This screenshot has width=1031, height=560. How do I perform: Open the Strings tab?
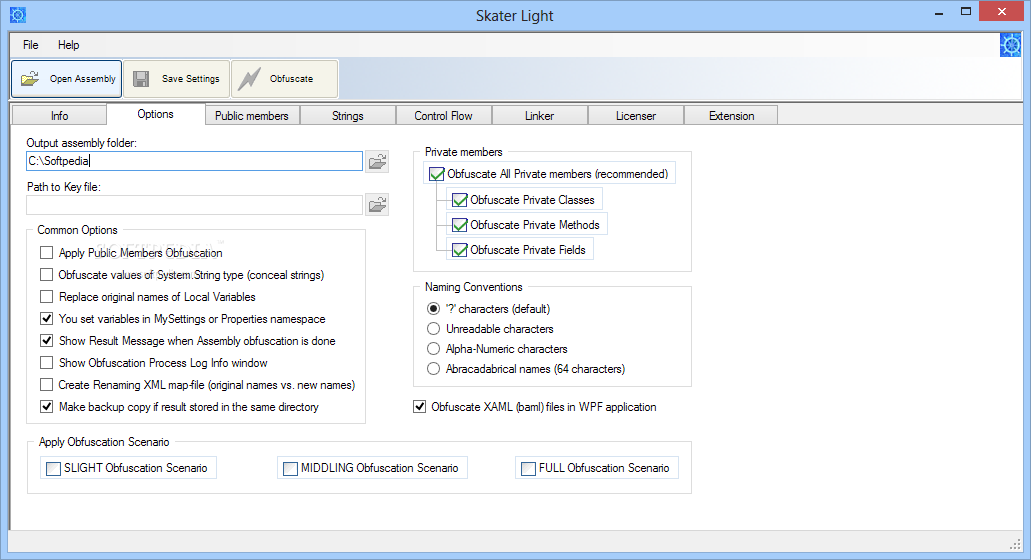coord(348,116)
